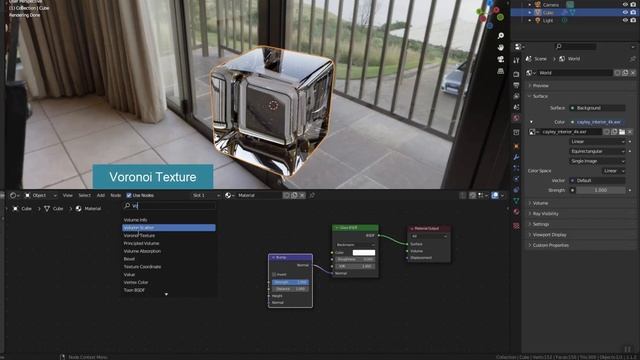Open the image file folder icon
The height and width of the screenshot is (360, 640).
622,132
